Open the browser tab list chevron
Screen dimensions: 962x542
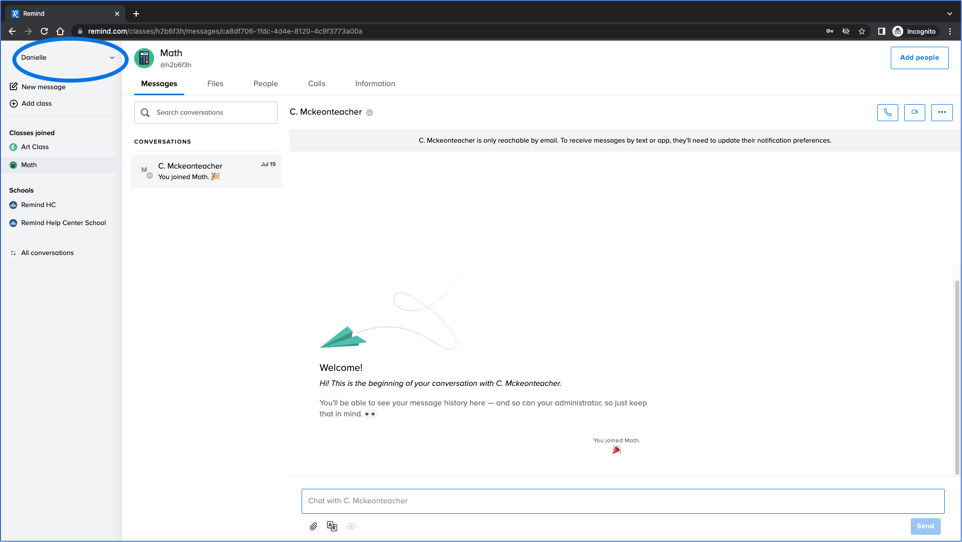click(x=949, y=13)
